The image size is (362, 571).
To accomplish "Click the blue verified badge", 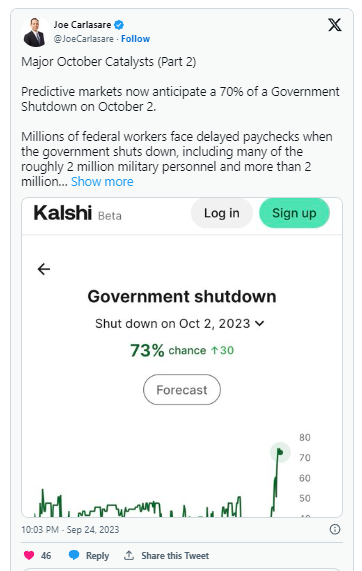I will point(119,25).
